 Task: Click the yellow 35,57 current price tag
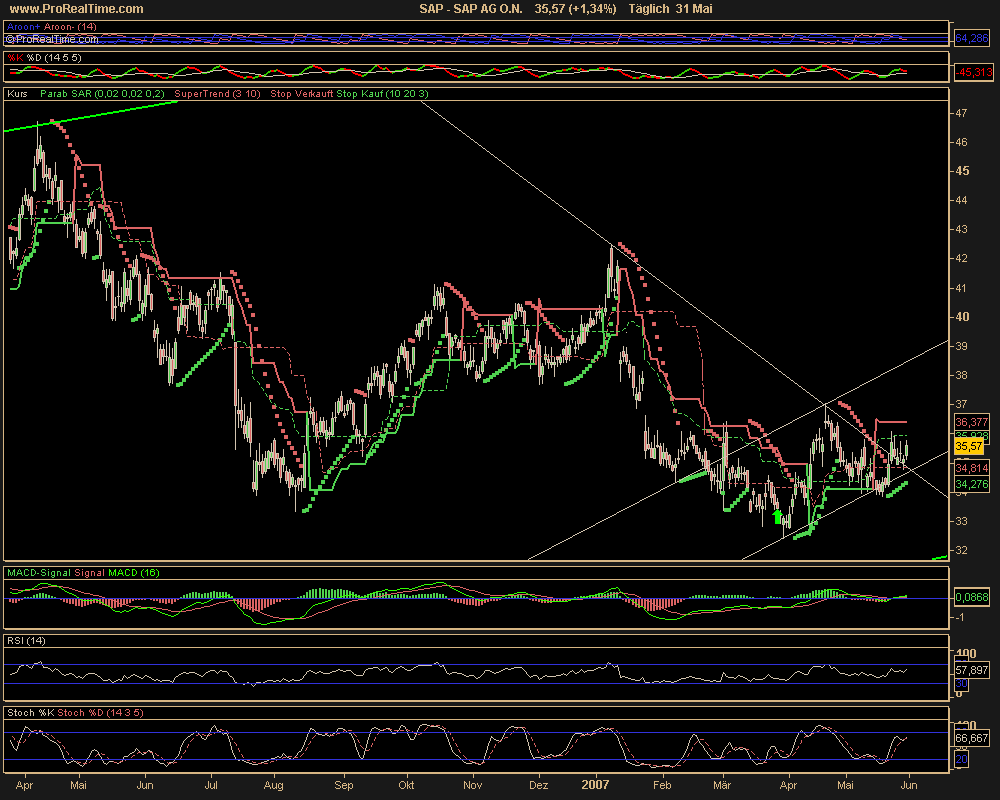(969, 446)
